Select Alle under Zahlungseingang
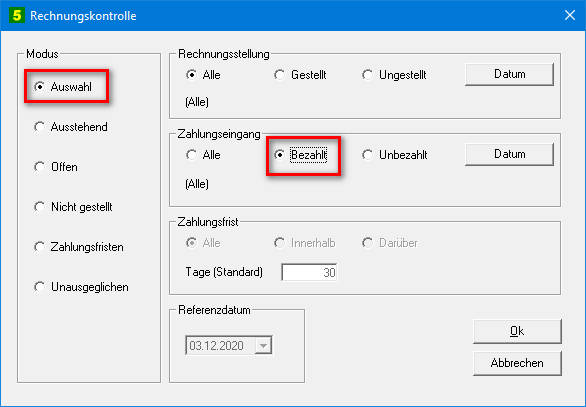Viewport: 586px width, 407px height. point(203,155)
